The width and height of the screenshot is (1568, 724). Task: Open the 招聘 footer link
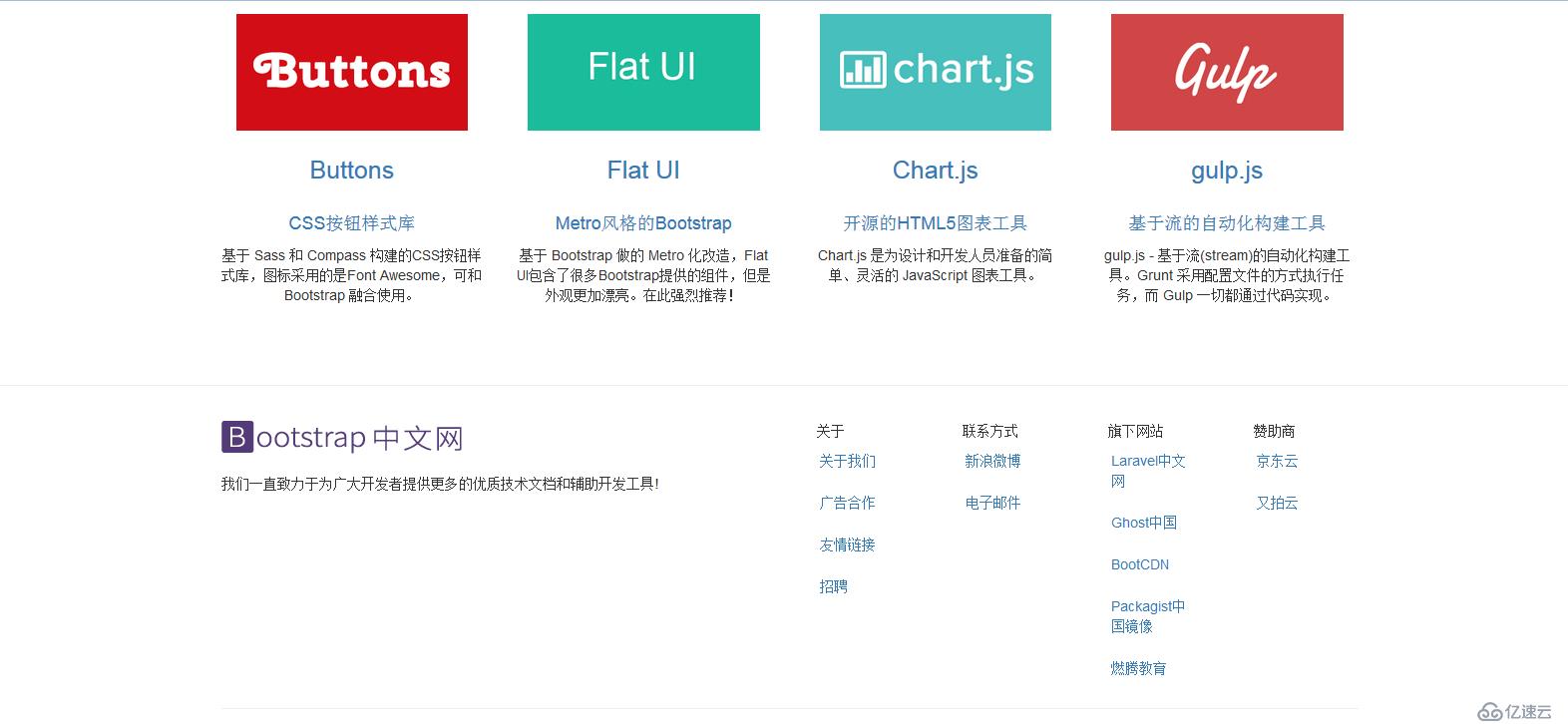coord(834,586)
